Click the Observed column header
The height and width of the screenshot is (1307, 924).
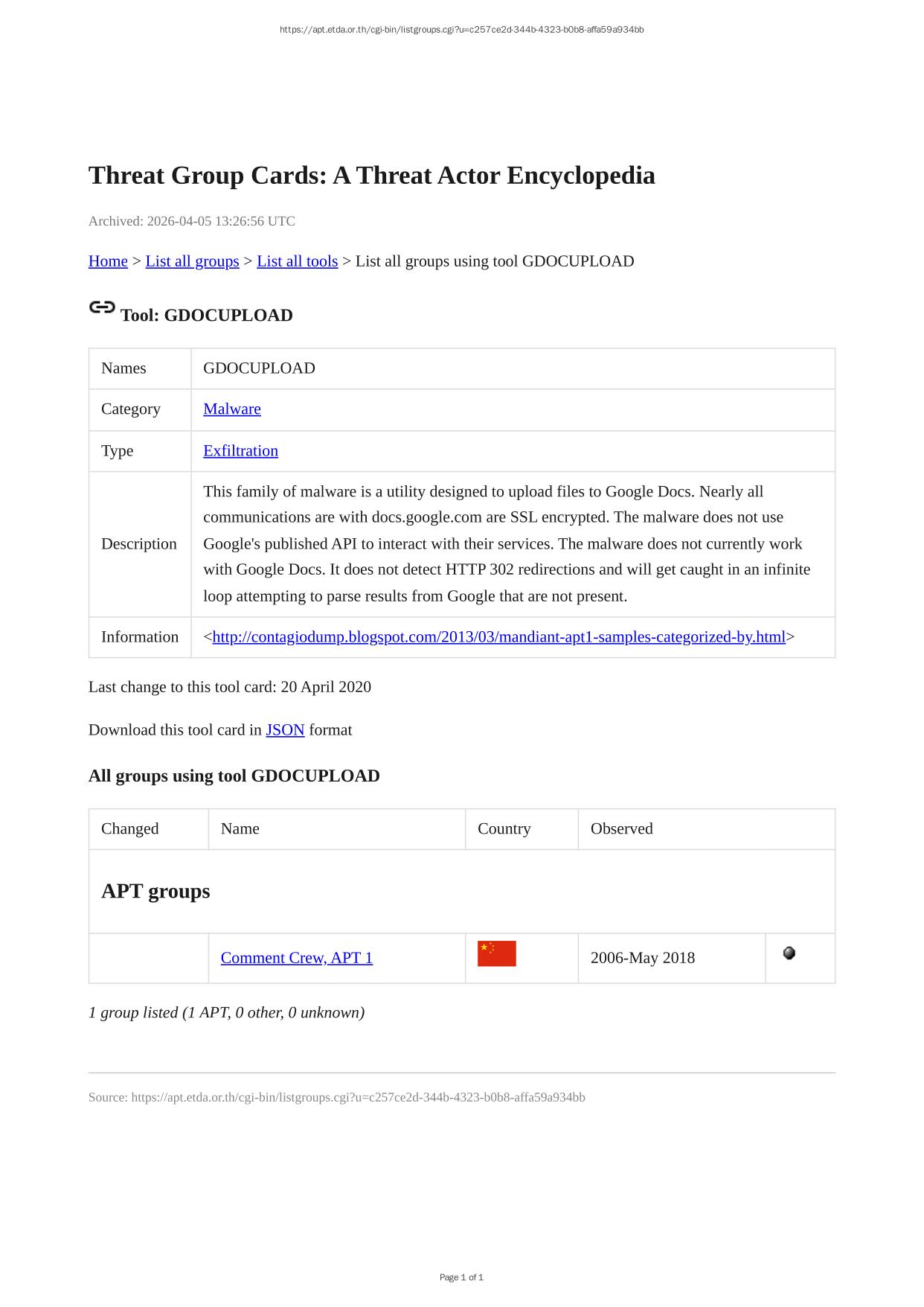tap(621, 828)
